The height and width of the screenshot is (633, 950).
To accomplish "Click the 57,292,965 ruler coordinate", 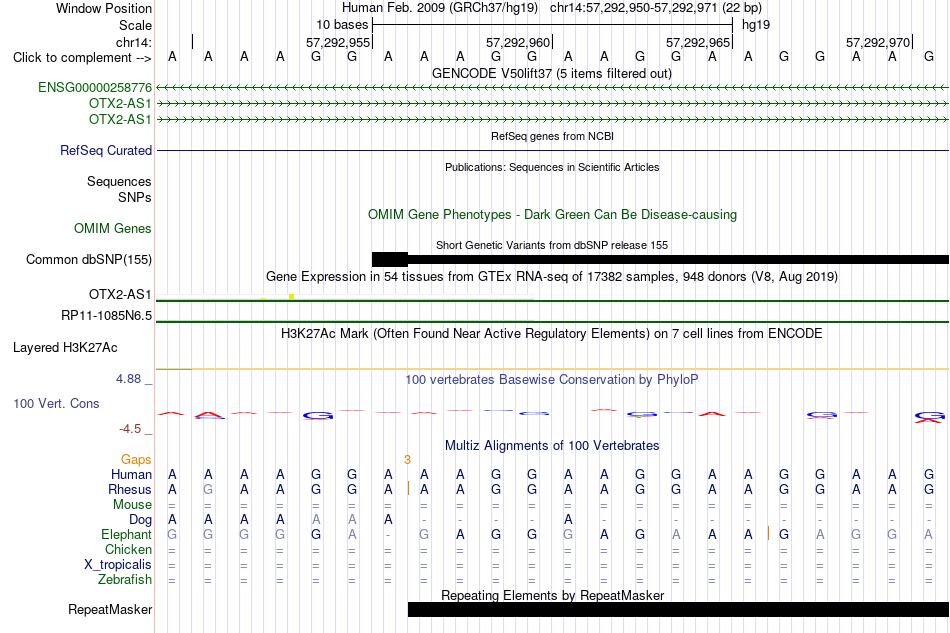I will [x=698, y=42].
